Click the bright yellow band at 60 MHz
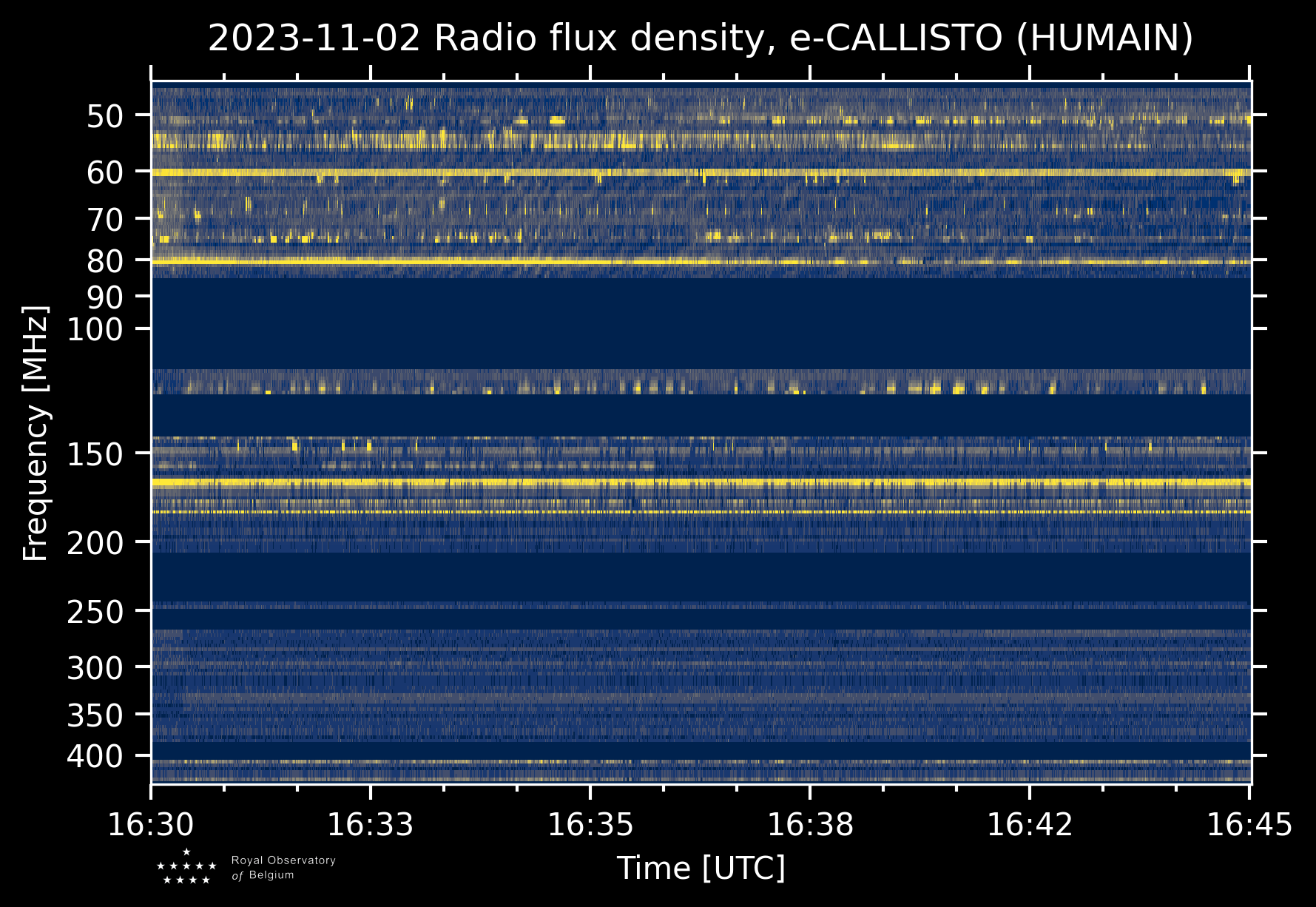Screen dimensions: 1316x907 (701, 172)
